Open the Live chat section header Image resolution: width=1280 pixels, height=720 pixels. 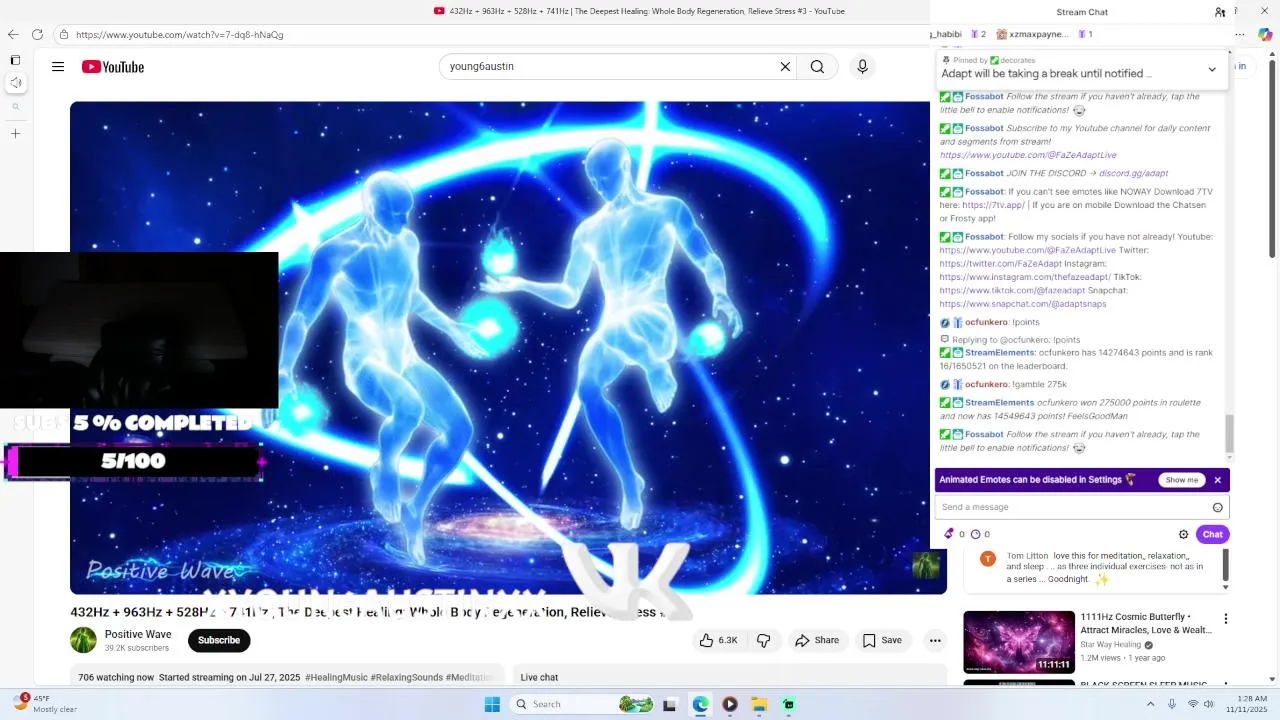(539, 677)
